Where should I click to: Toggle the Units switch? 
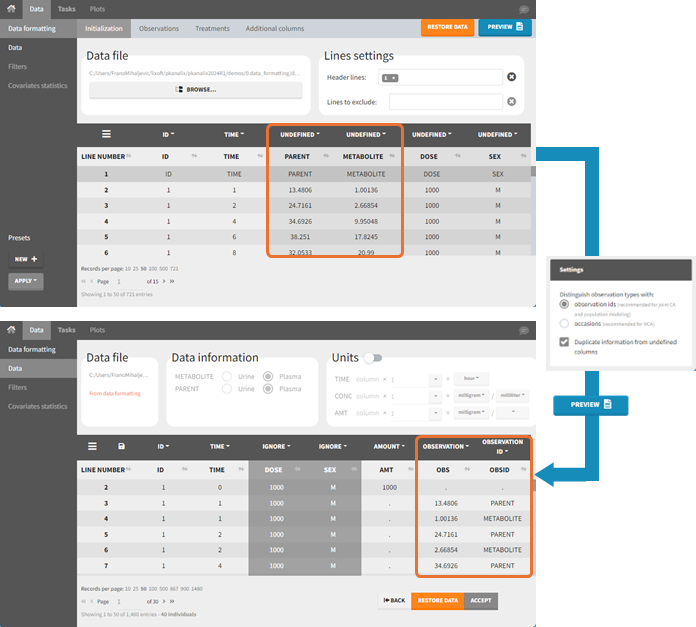coord(374,358)
